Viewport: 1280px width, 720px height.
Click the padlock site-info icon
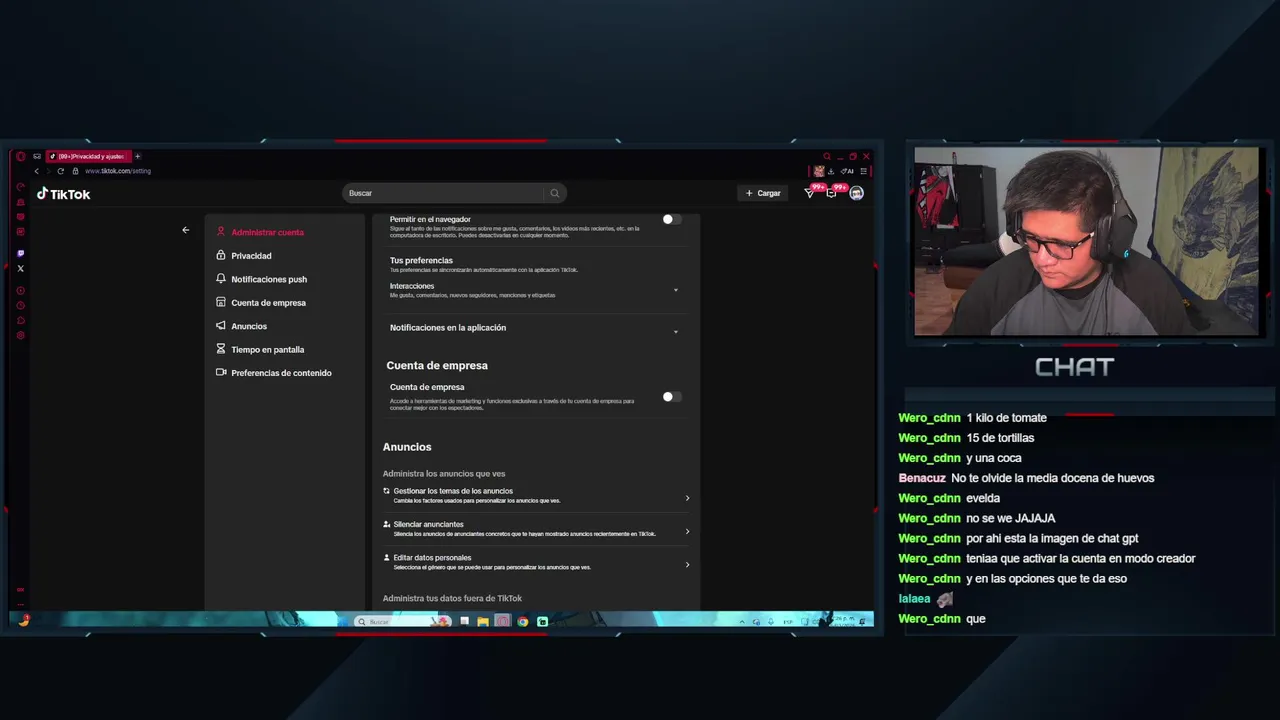coord(75,171)
